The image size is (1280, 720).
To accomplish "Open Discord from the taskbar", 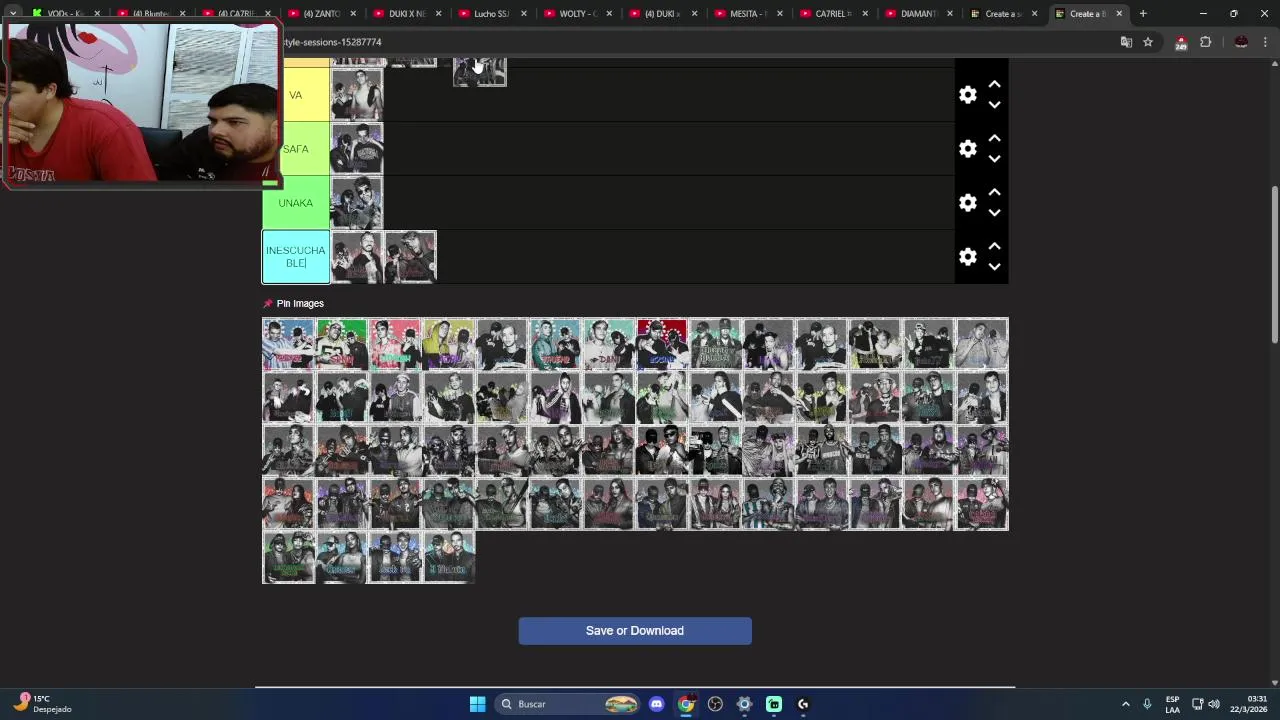I will (656, 704).
